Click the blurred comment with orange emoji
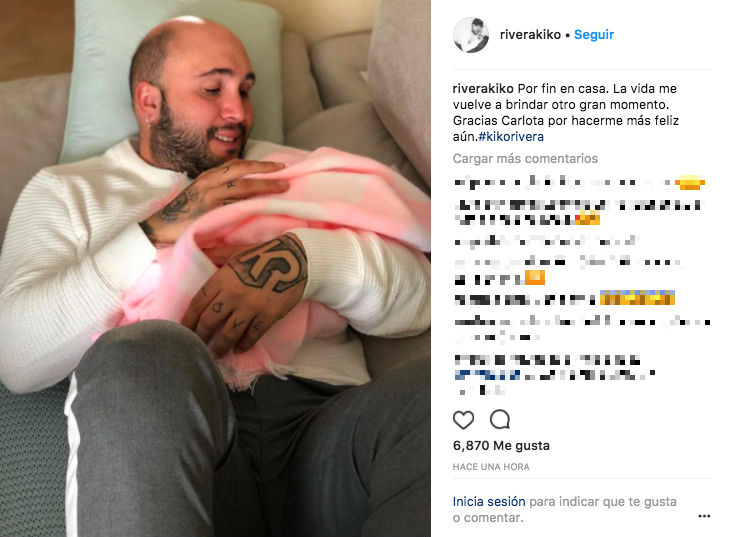This screenshot has height=537, width=731. point(567,270)
